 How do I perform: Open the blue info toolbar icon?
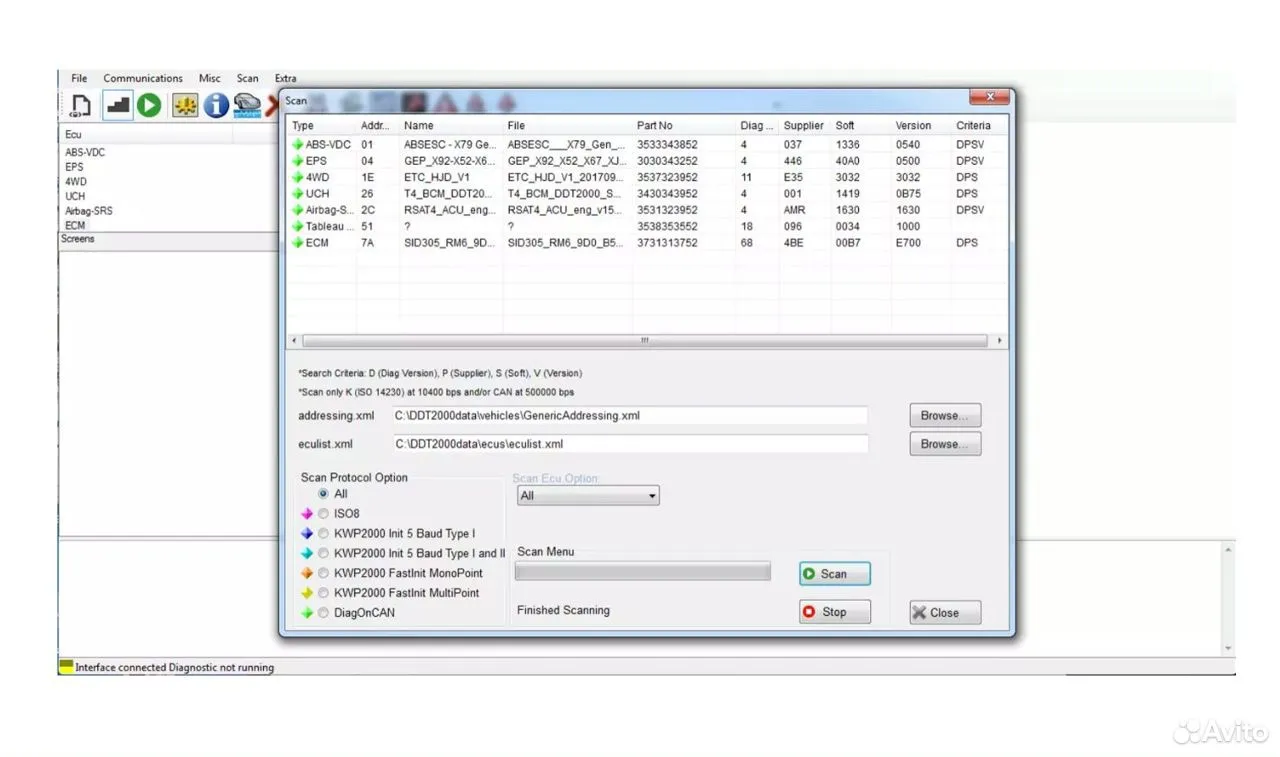(216, 105)
